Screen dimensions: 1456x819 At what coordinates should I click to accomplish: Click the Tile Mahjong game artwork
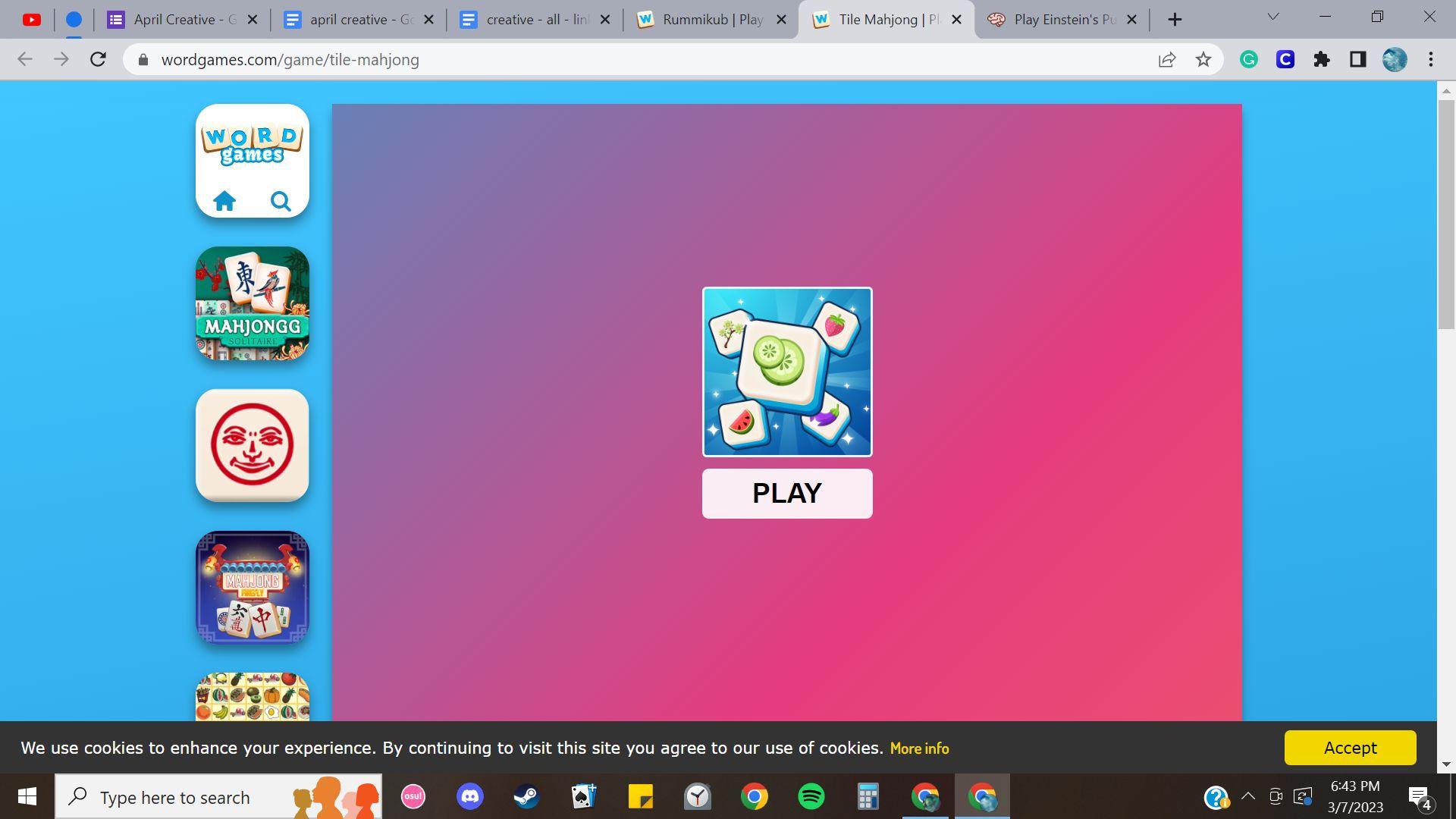click(787, 372)
